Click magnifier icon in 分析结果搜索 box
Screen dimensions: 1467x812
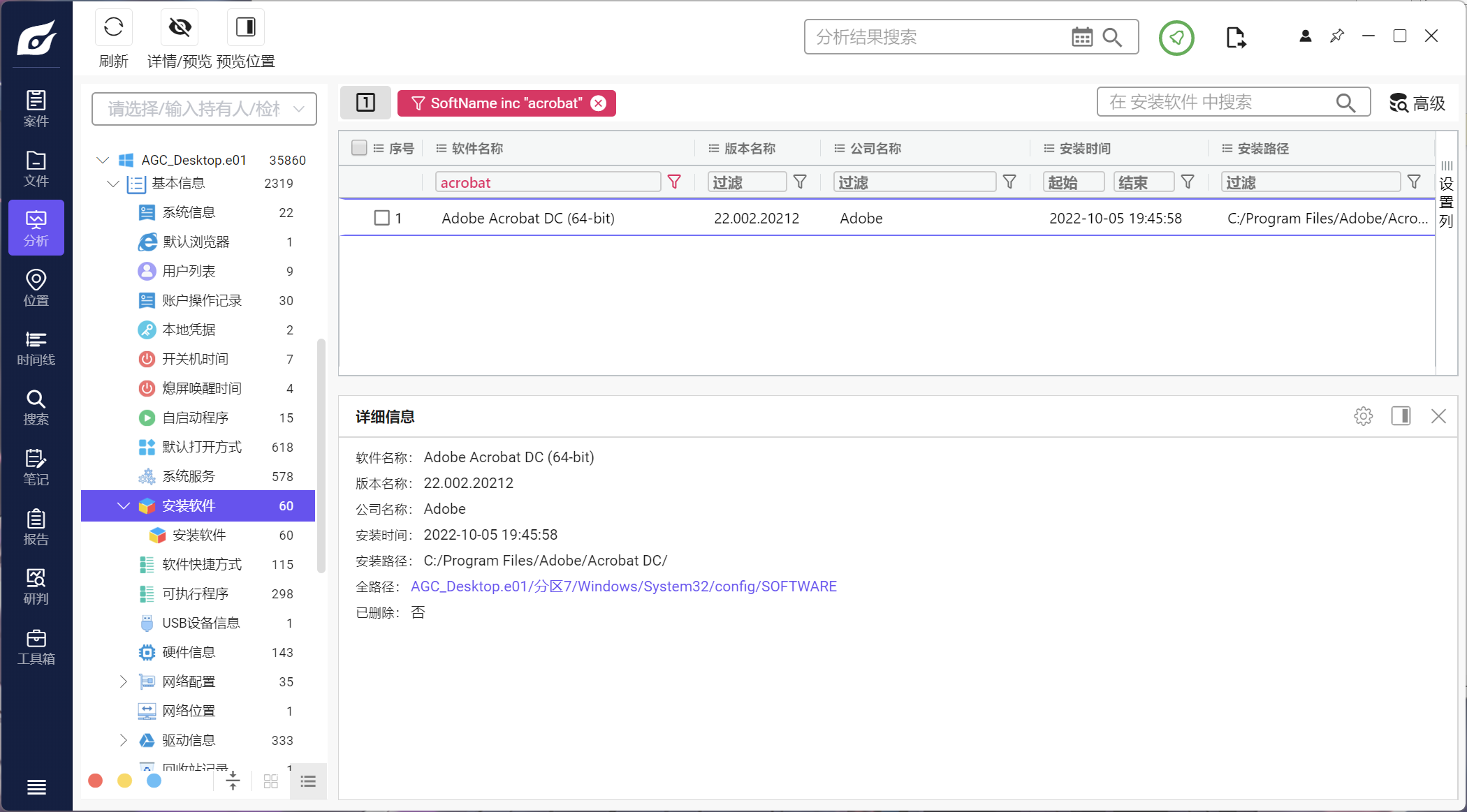pos(1112,37)
